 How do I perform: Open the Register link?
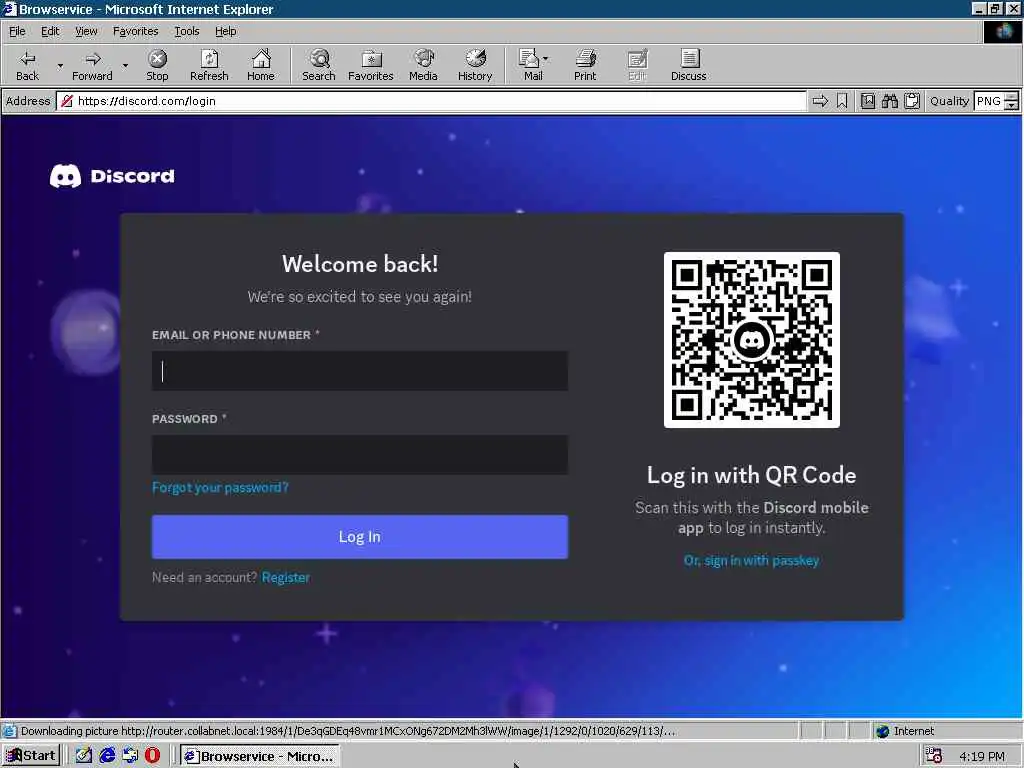285,577
